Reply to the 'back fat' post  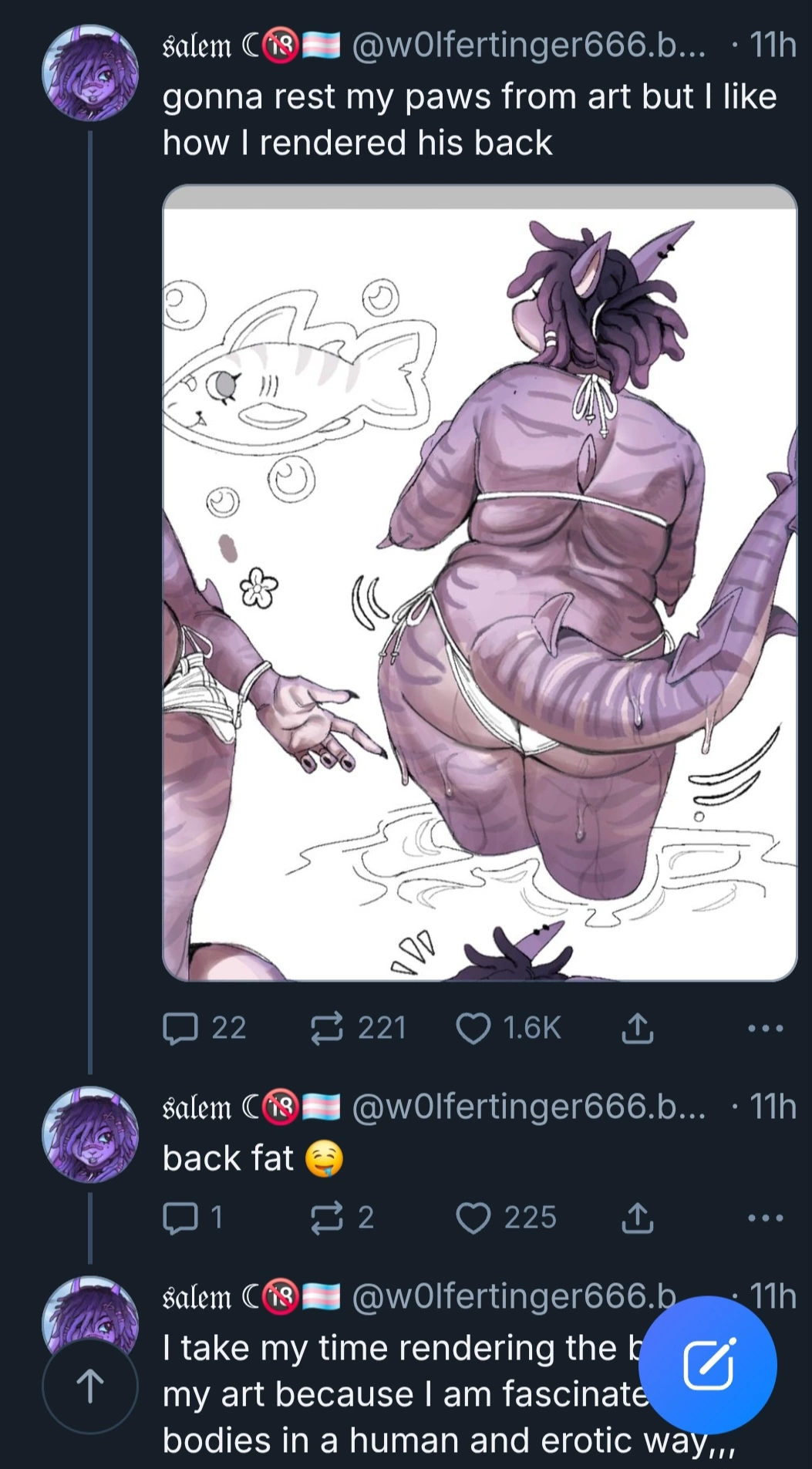[193, 1218]
